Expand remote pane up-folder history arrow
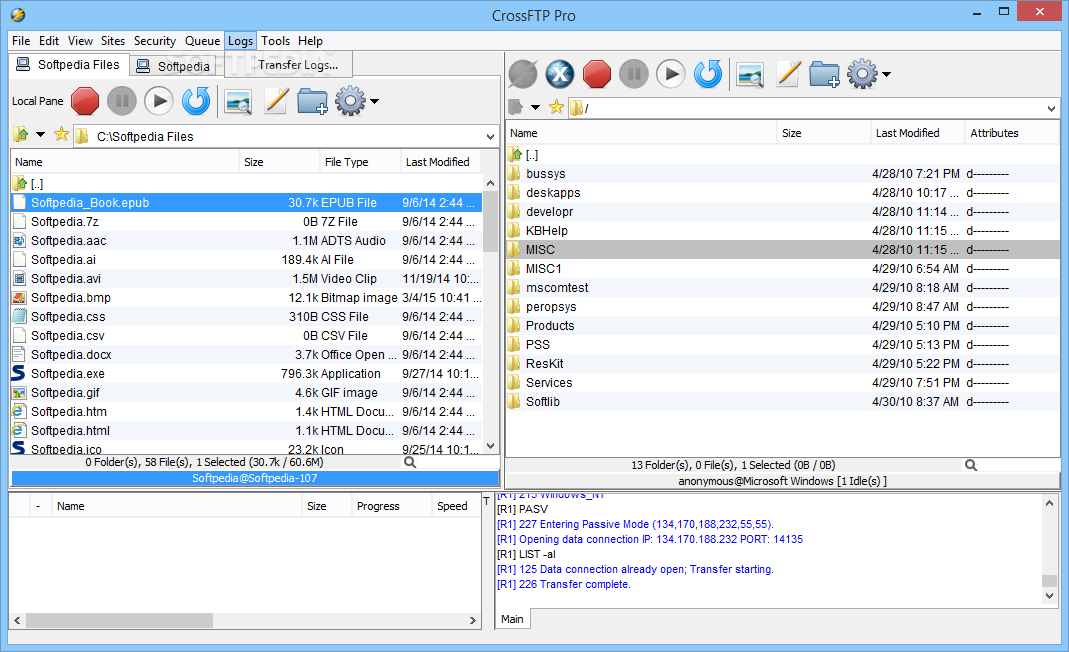 click(535, 107)
